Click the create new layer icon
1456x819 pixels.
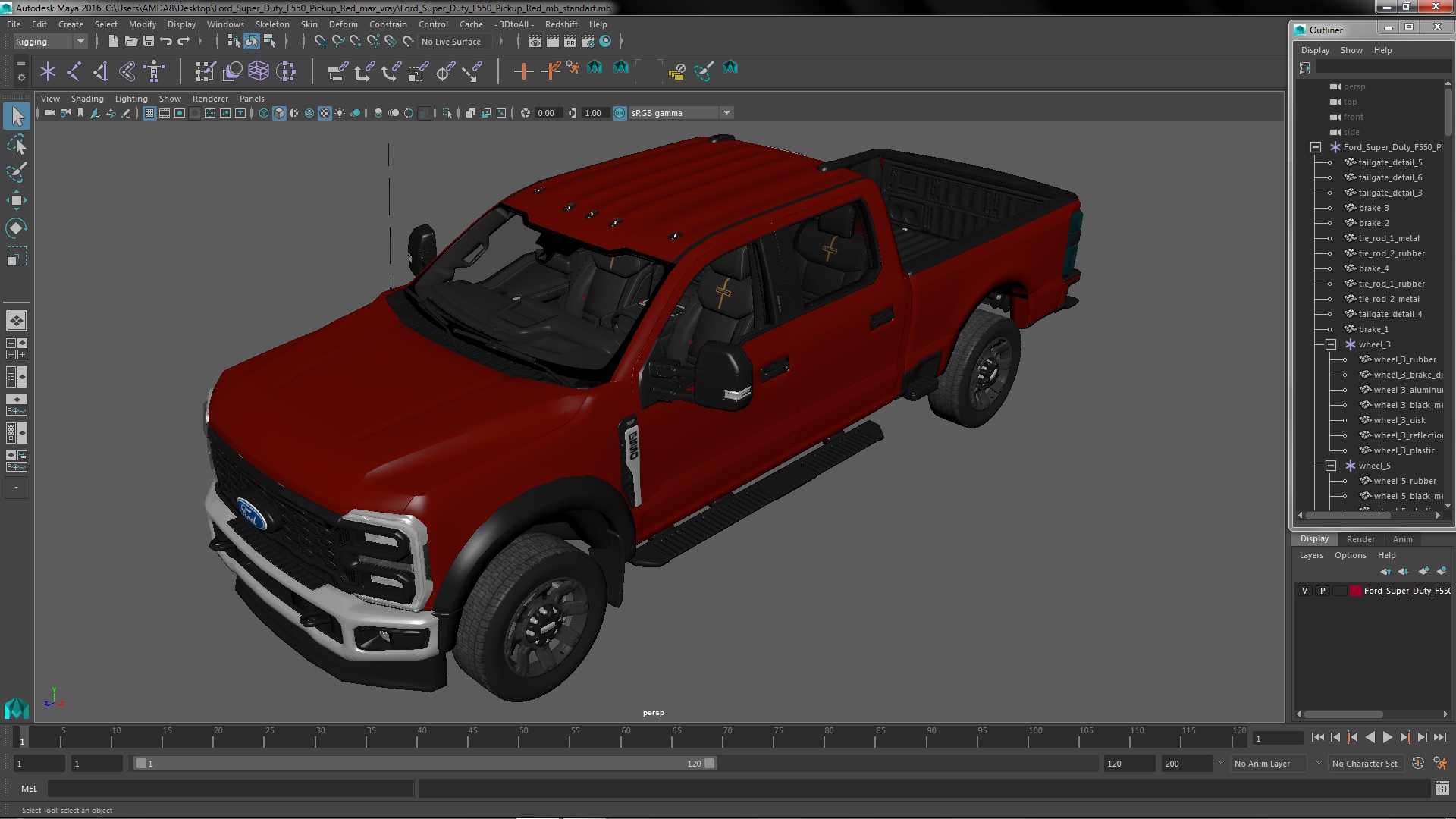click(1423, 571)
